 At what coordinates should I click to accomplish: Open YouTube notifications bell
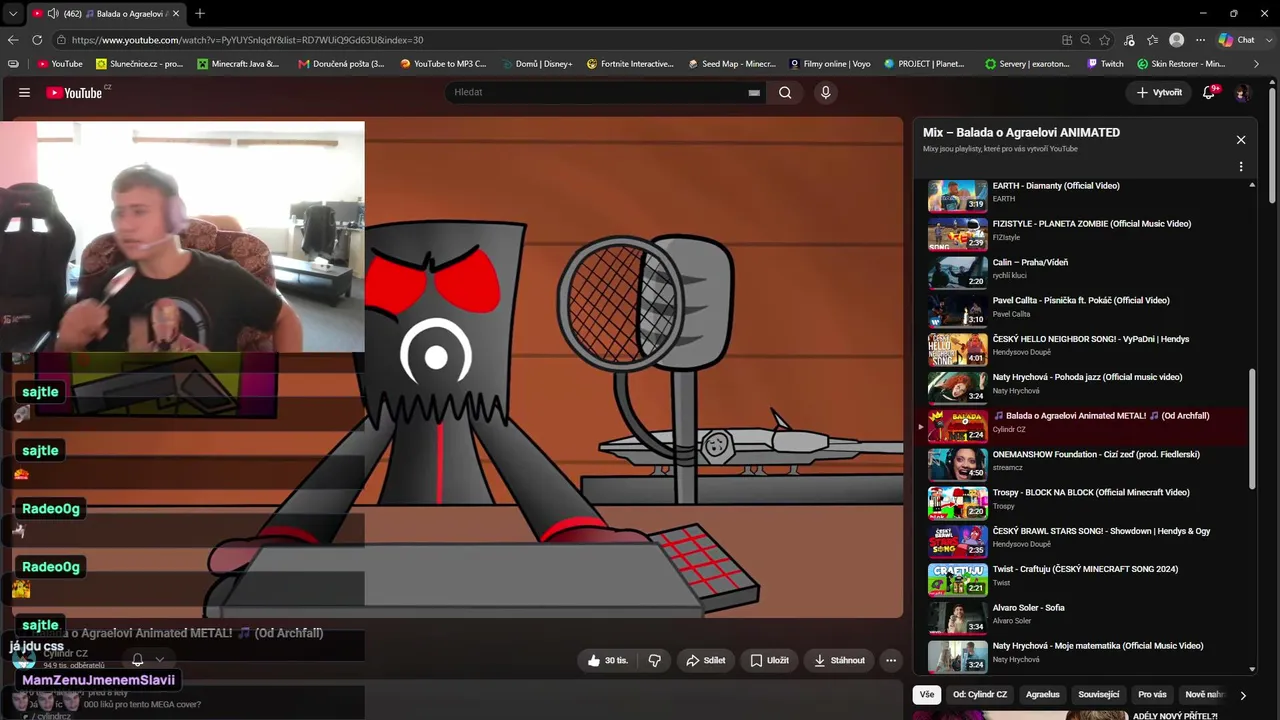pos(1209,92)
